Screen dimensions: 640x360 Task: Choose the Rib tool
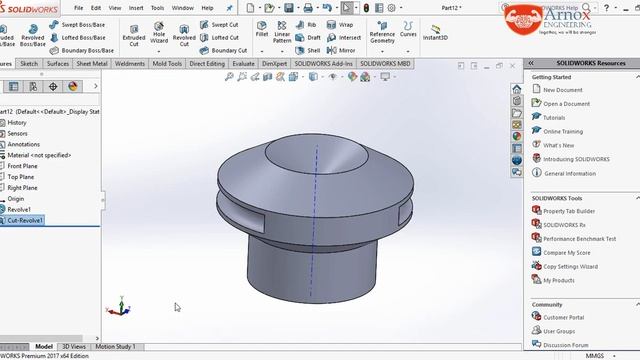click(306, 24)
